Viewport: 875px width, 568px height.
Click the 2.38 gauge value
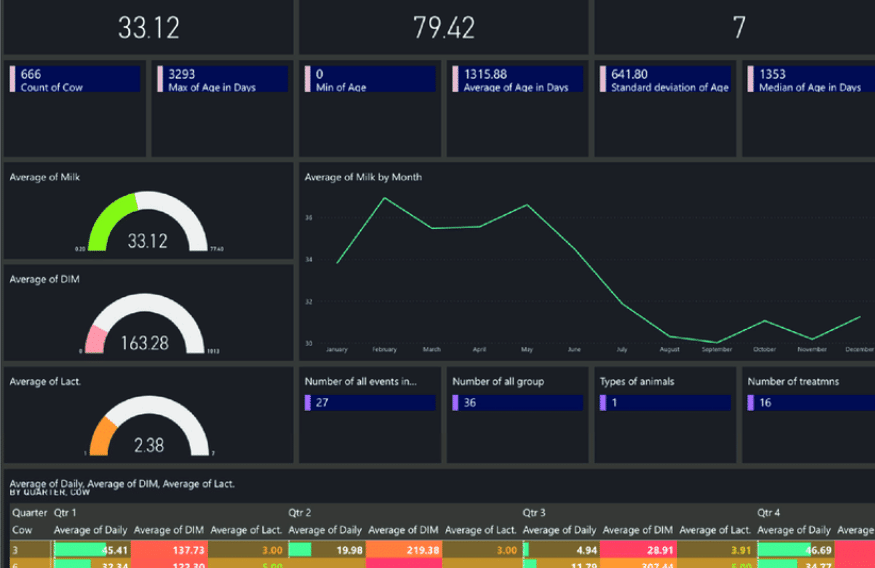coord(148,445)
